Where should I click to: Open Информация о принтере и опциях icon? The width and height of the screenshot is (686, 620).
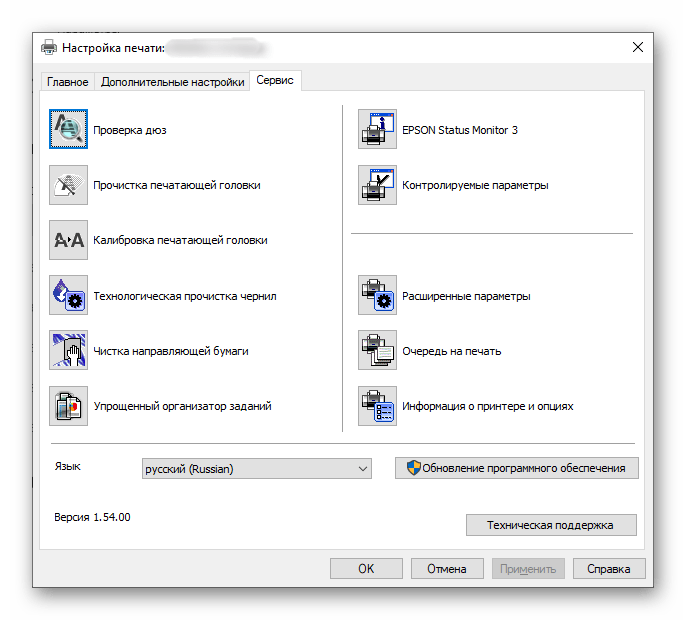click(x=377, y=406)
